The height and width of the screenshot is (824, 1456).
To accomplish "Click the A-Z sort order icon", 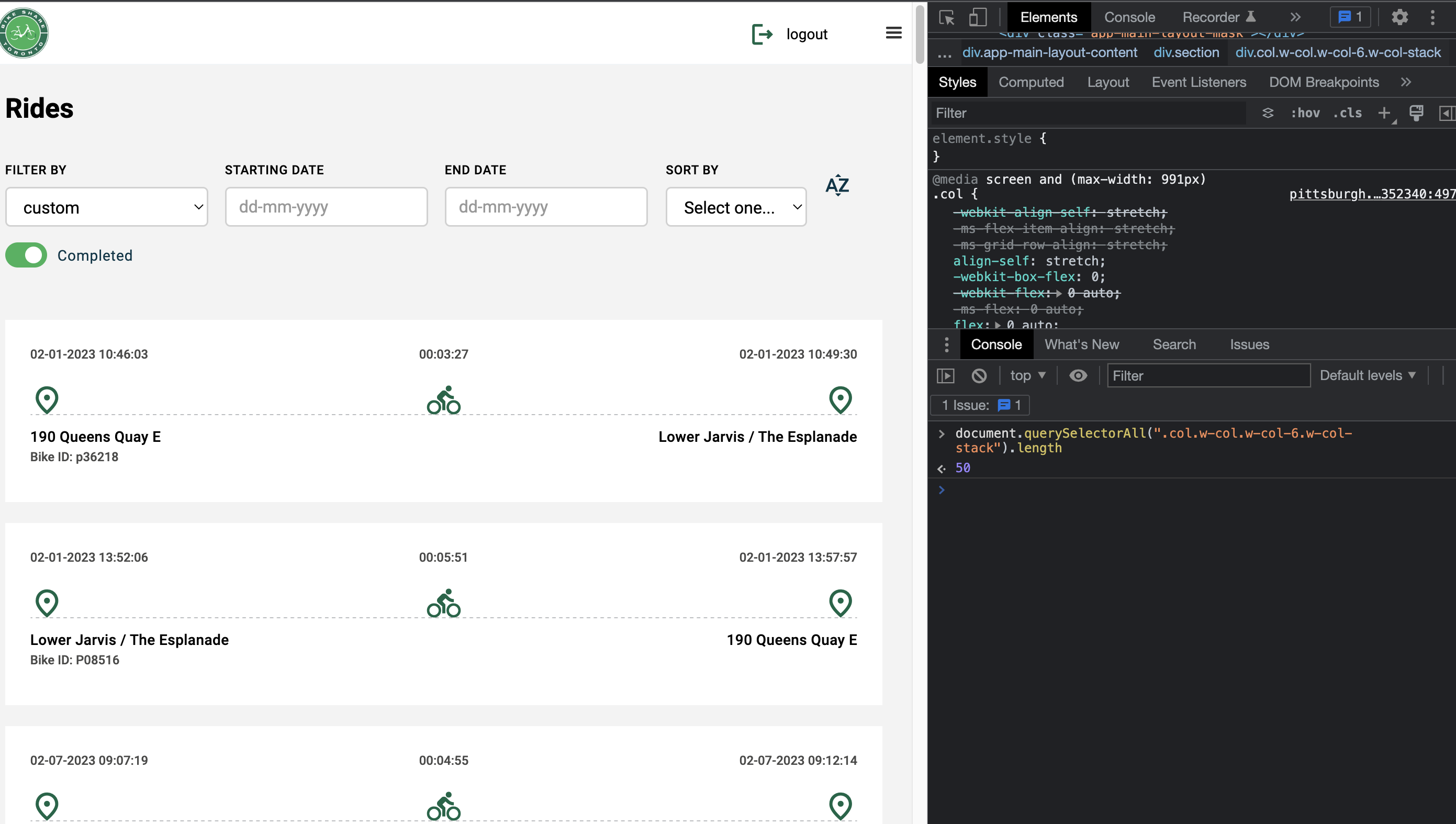I will click(837, 185).
